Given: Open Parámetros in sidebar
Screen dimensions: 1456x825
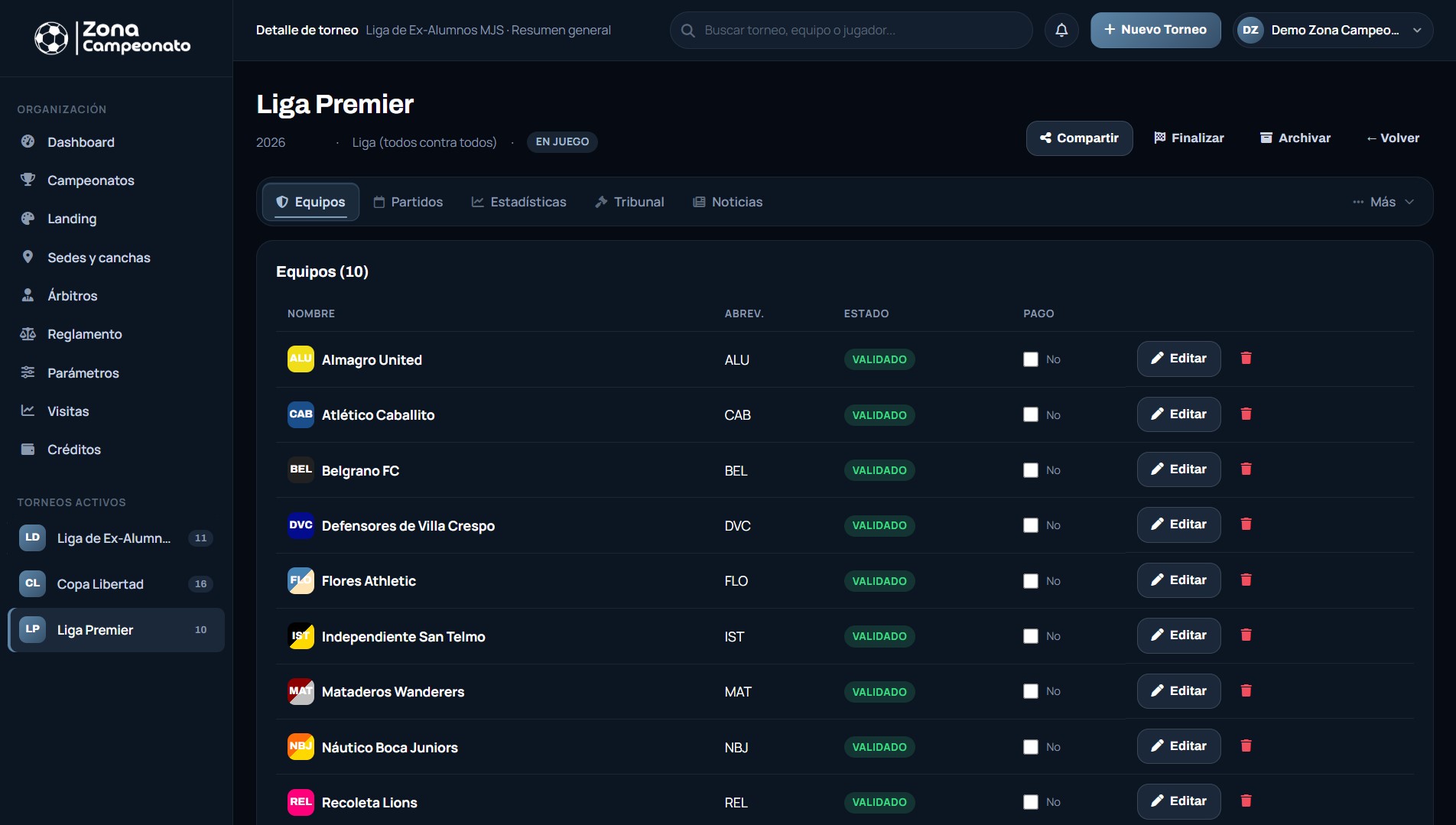Looking at the screenshot, I should coord(116,373).
